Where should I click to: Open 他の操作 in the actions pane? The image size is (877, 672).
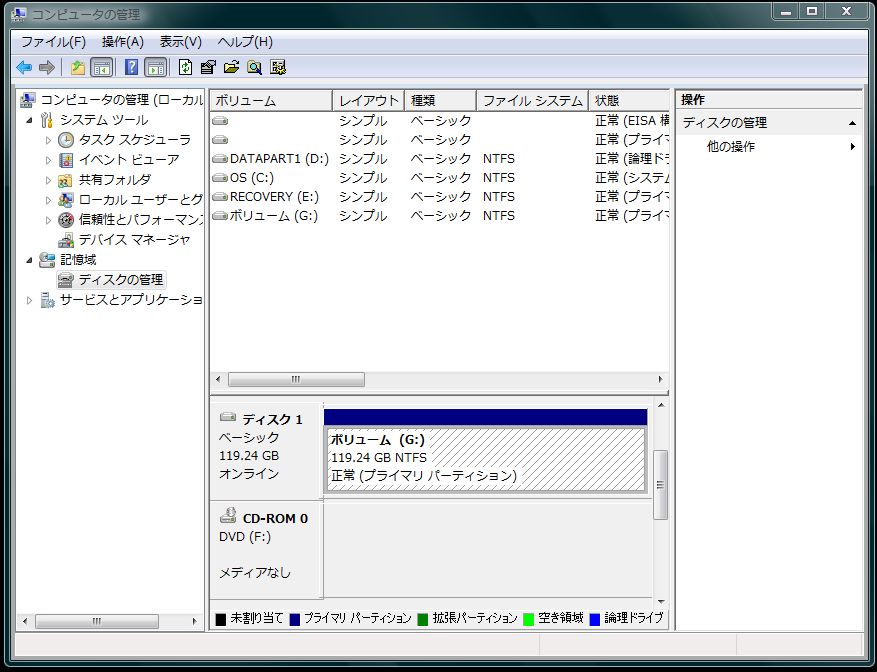pos(731,147)
